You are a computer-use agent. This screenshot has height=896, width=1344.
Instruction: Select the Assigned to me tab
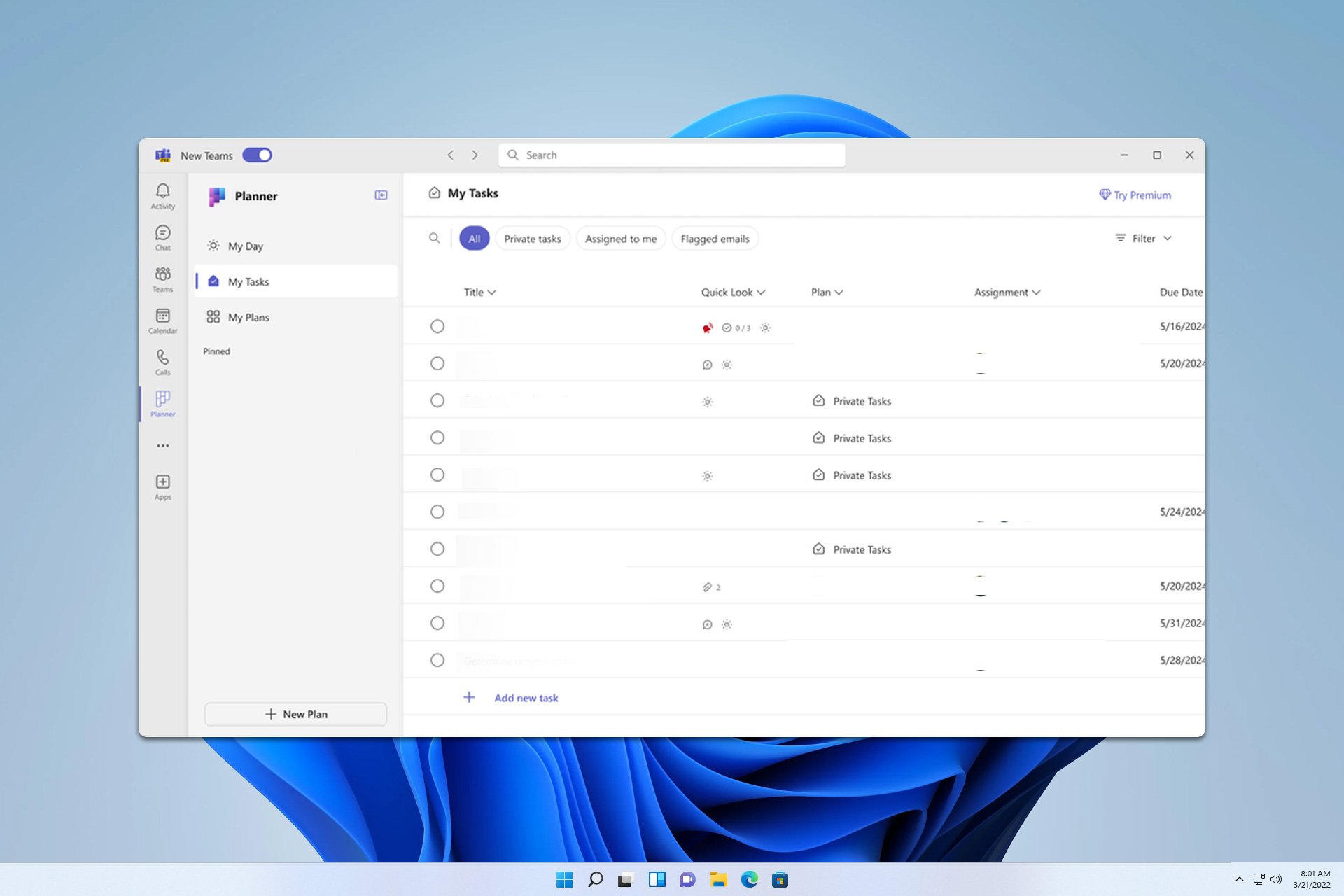[620, 238]
